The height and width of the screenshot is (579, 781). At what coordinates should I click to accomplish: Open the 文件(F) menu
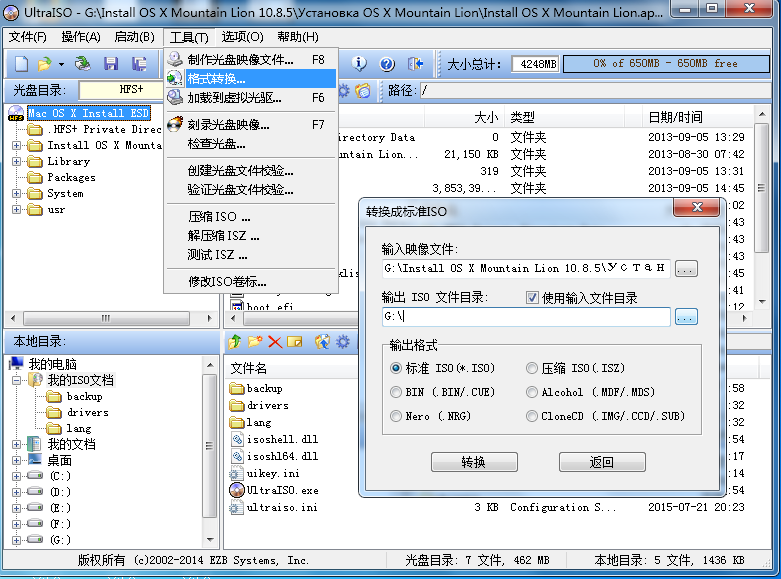(x=28, y=37)
